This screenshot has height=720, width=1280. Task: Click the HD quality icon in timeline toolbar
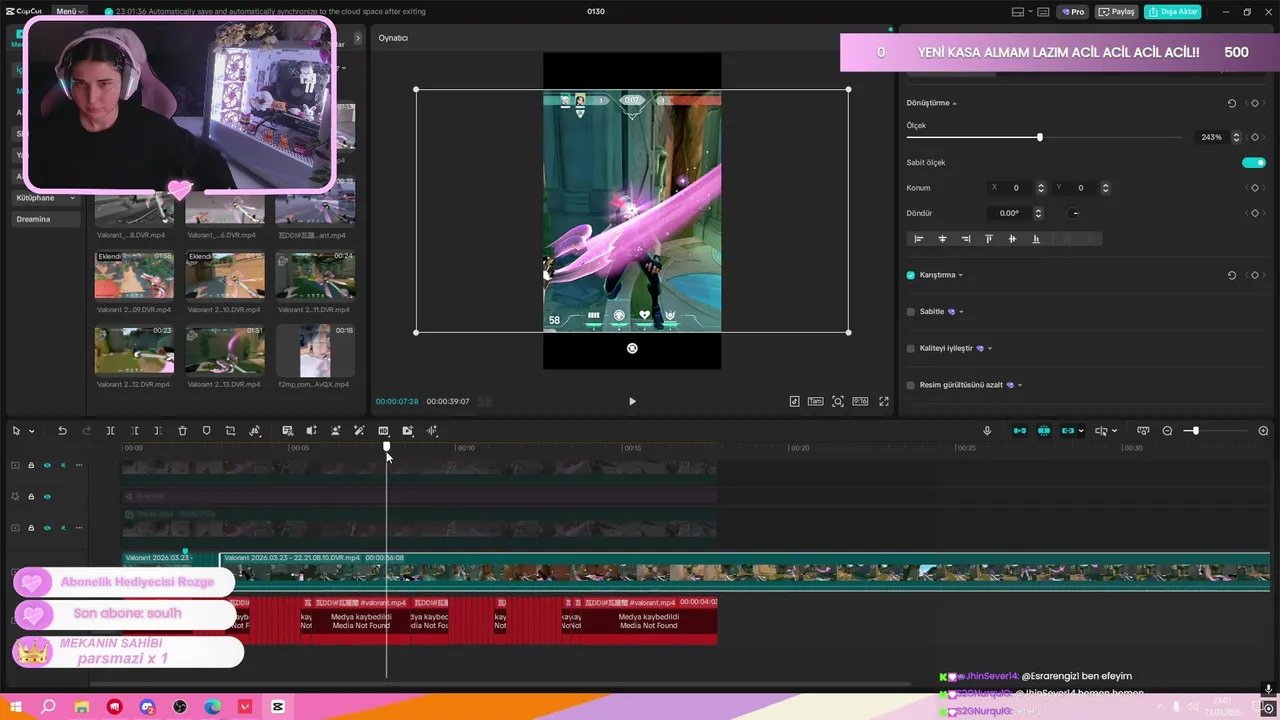coord(383,431)
